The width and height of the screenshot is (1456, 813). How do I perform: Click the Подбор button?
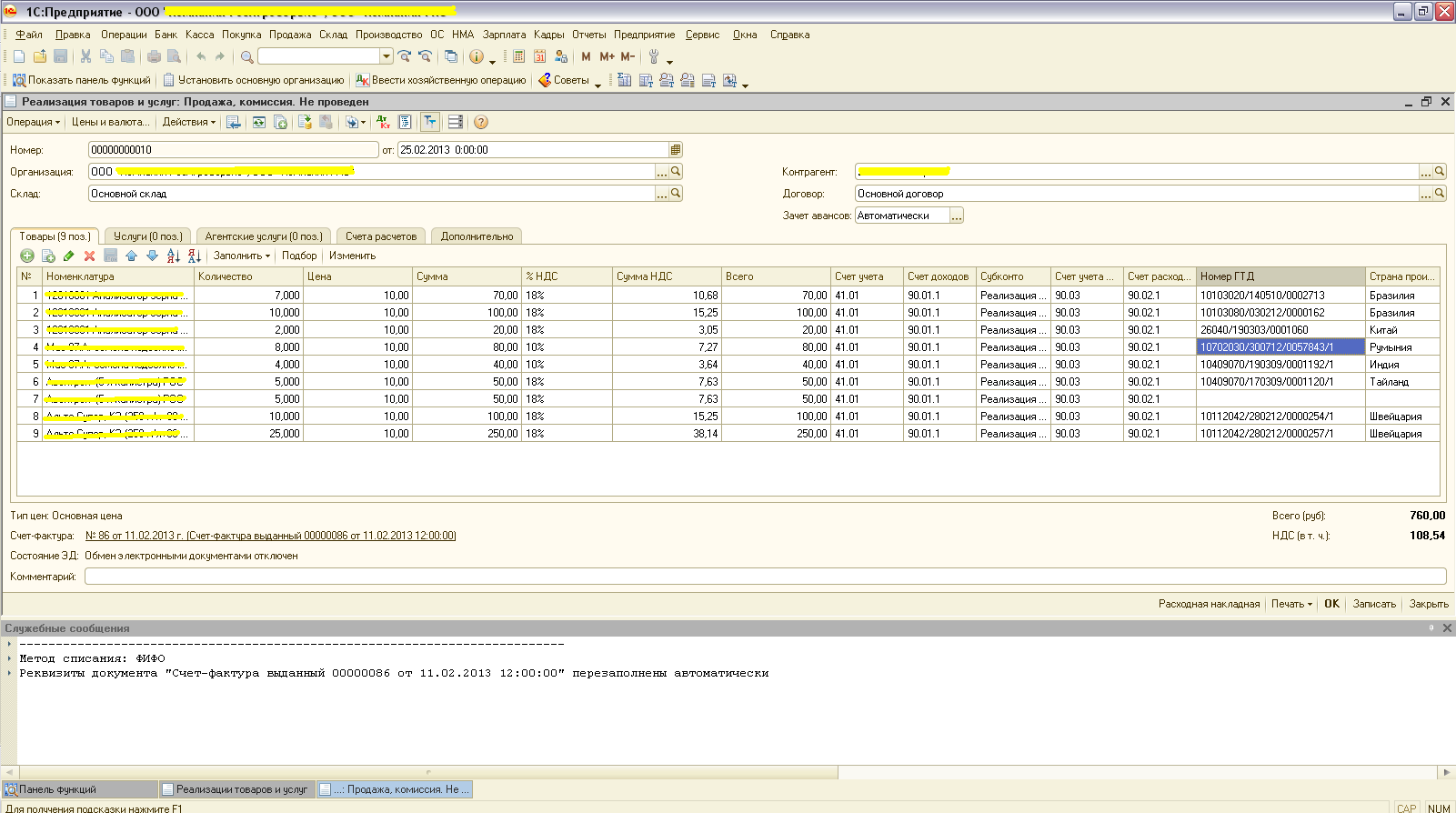click(x=299, y=256)
